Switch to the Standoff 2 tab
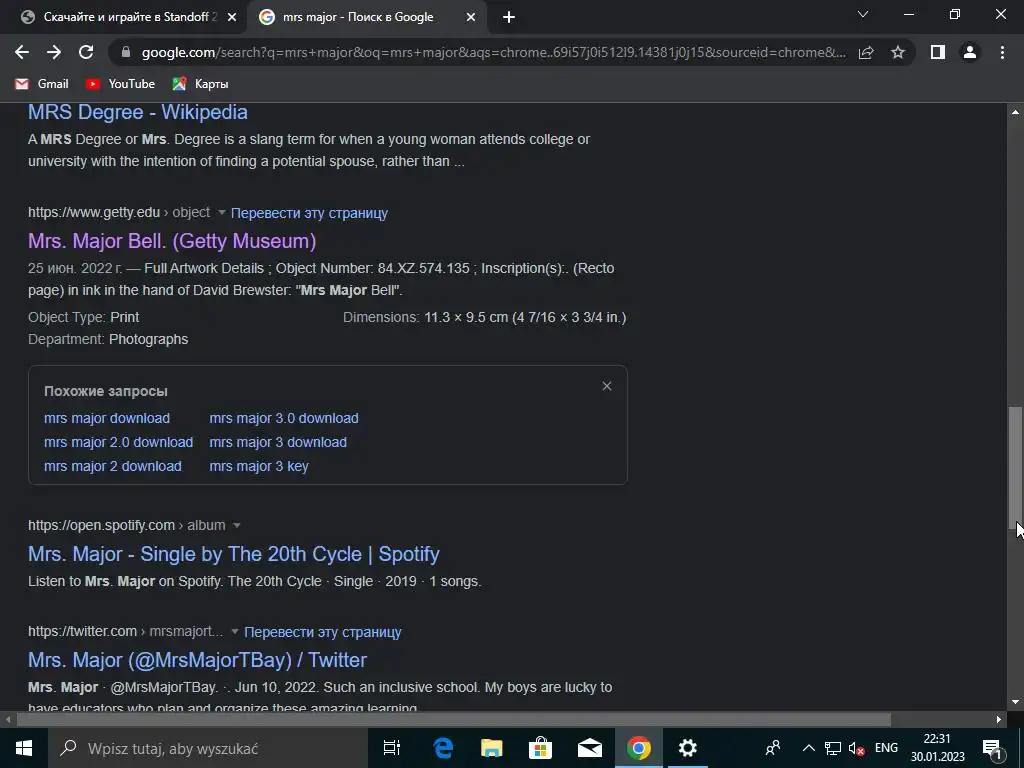Viewport: 1024px width, 768px height. point(122,17)
